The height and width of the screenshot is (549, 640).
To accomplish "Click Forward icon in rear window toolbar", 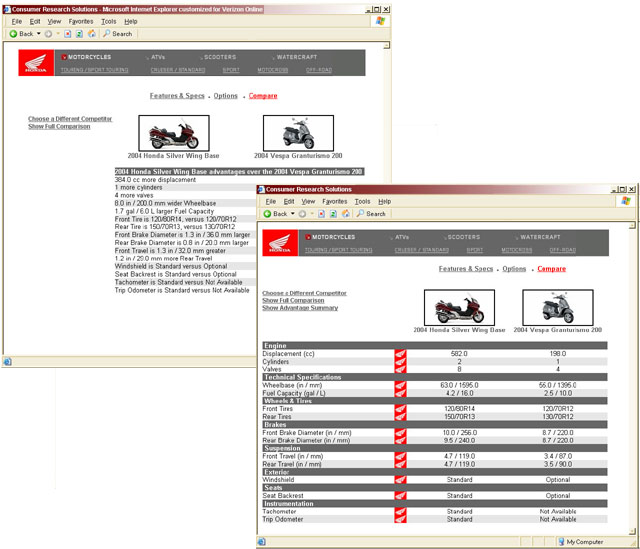I will coord(48,34).
